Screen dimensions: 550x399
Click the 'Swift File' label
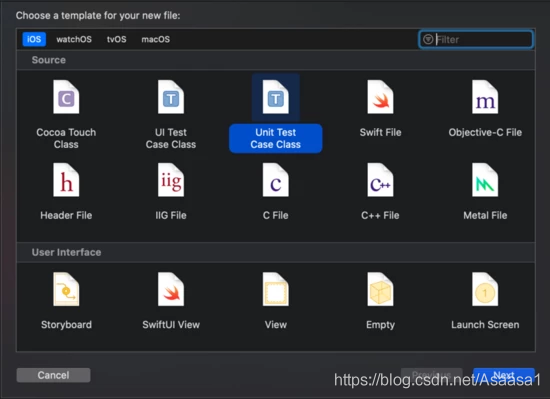(380, 133)
